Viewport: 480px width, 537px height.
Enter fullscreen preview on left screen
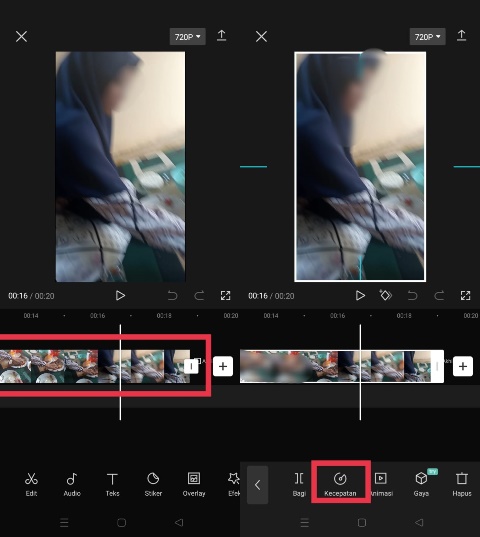click(x=225, y=296)
